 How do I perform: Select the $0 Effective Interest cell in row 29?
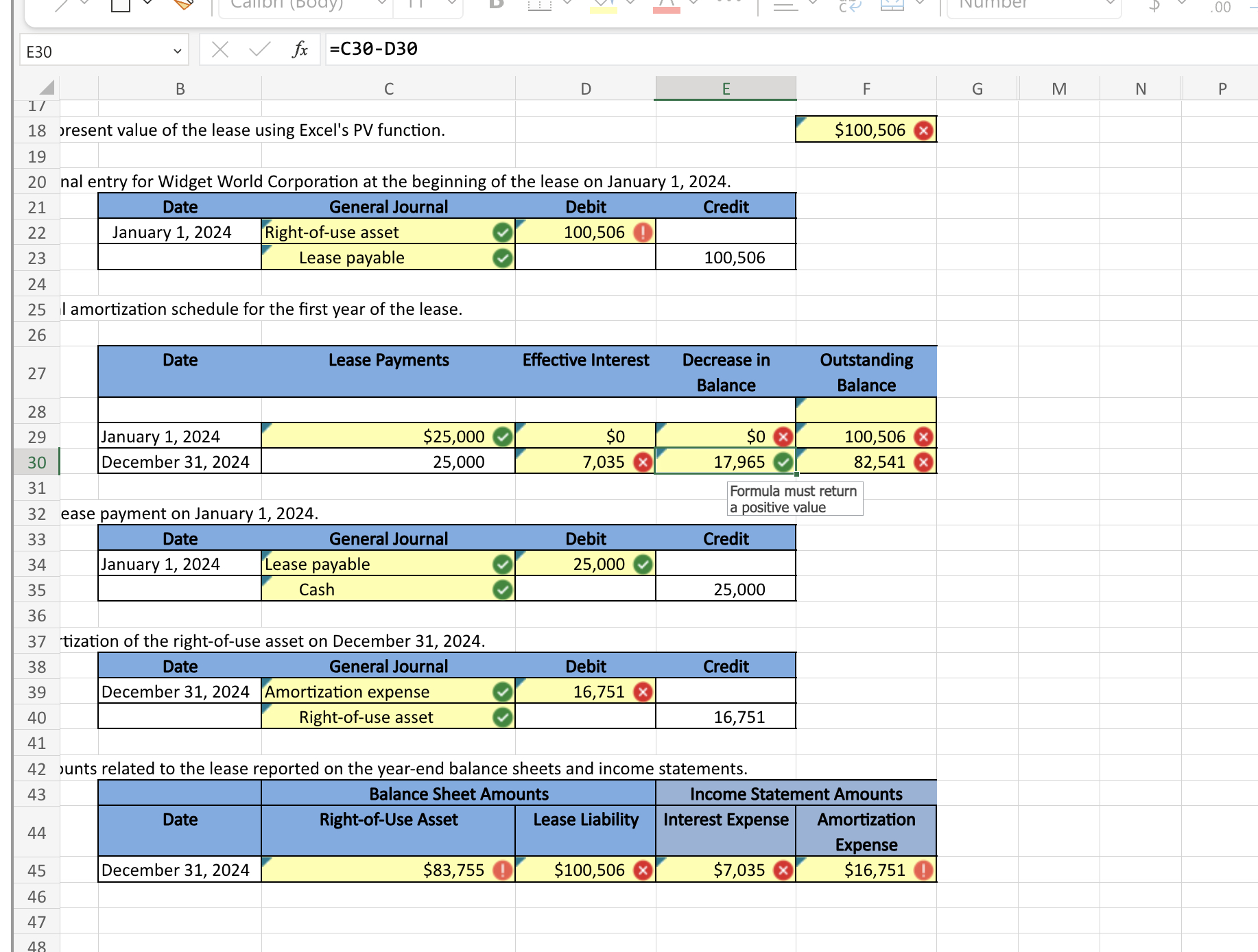(586, 436)
